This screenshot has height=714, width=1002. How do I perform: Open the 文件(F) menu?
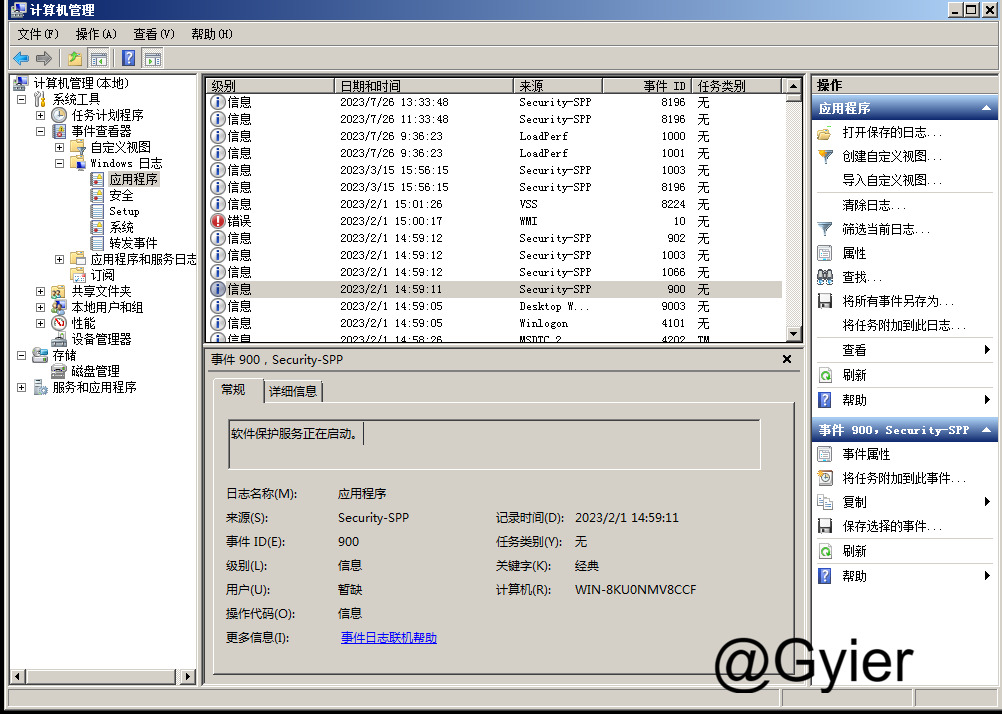click(38, 34)
